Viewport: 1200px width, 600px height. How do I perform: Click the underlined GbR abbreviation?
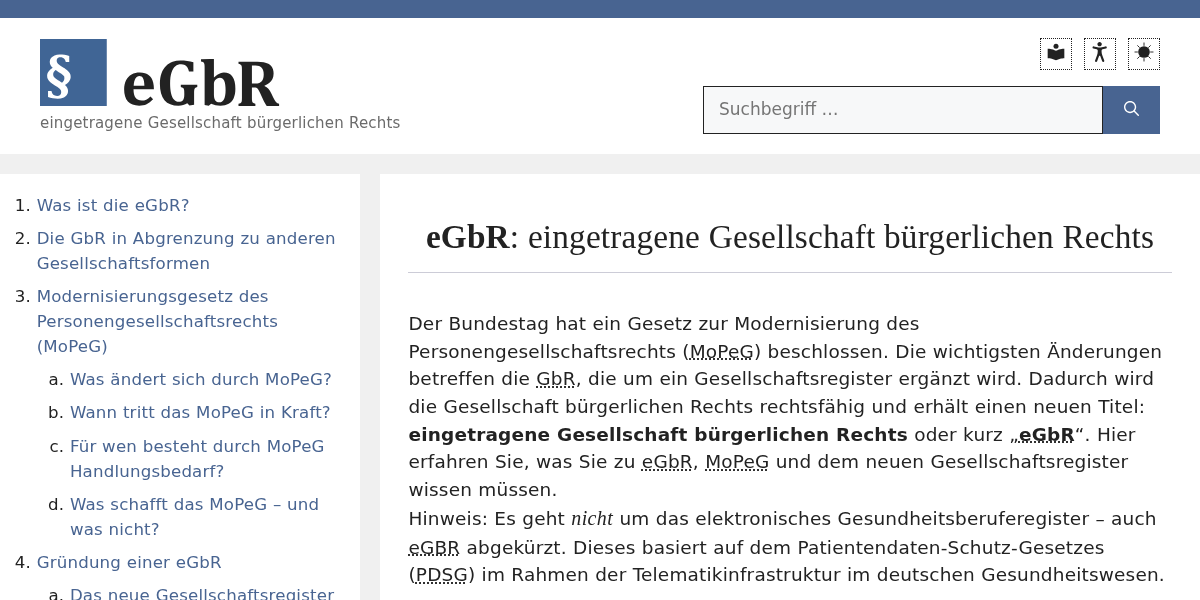[555, 379]
